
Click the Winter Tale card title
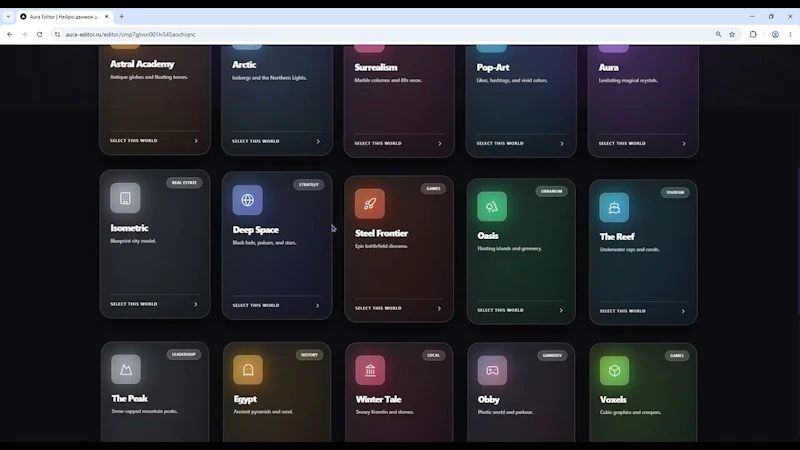pyautogui.click(x=379, y=399)
